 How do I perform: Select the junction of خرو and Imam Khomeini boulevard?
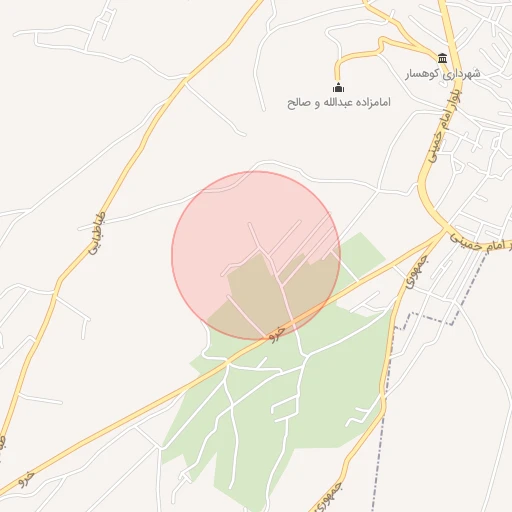[x=445, y=230]
